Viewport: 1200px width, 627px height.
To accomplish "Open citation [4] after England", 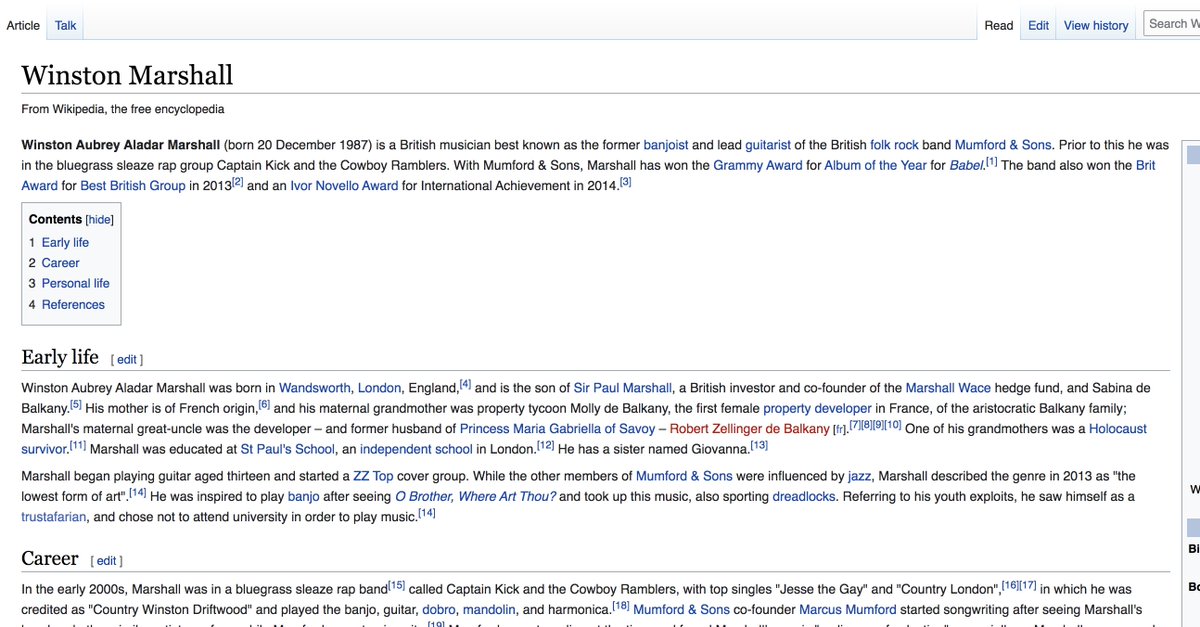I will (465, 385).
